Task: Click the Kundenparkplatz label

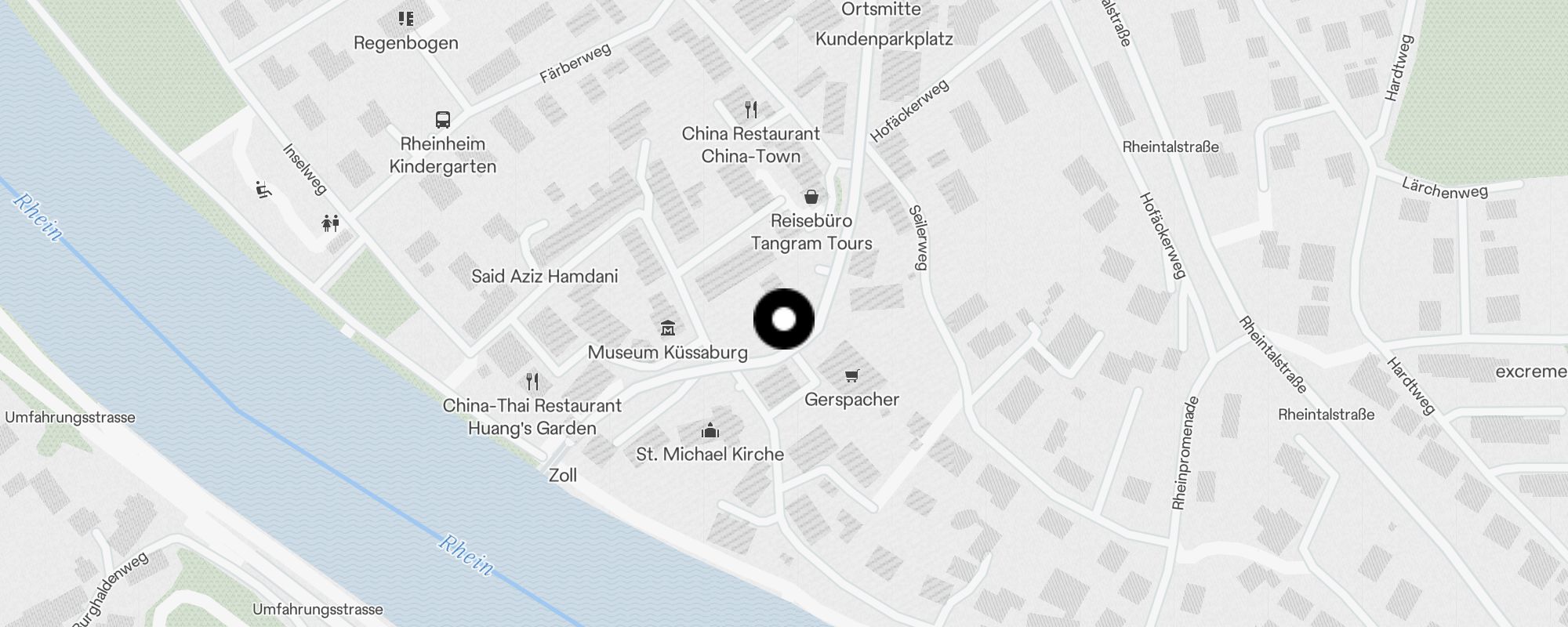Action: pos(884,39)
